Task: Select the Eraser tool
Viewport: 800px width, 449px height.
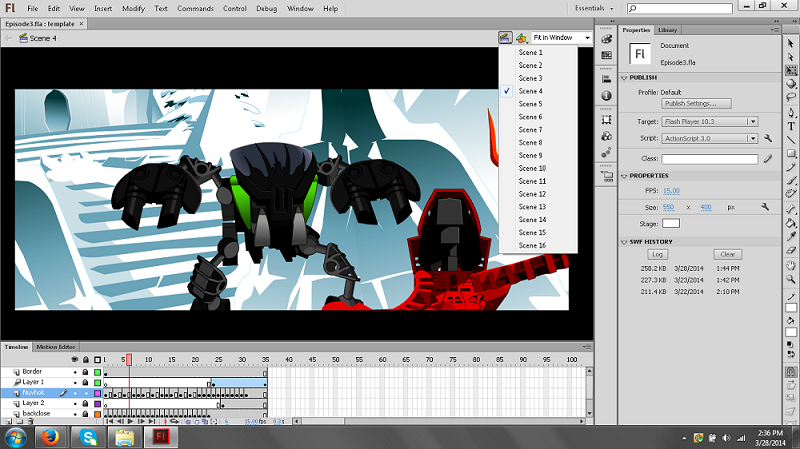Action: pyautogui.click(x=791, y=250)
